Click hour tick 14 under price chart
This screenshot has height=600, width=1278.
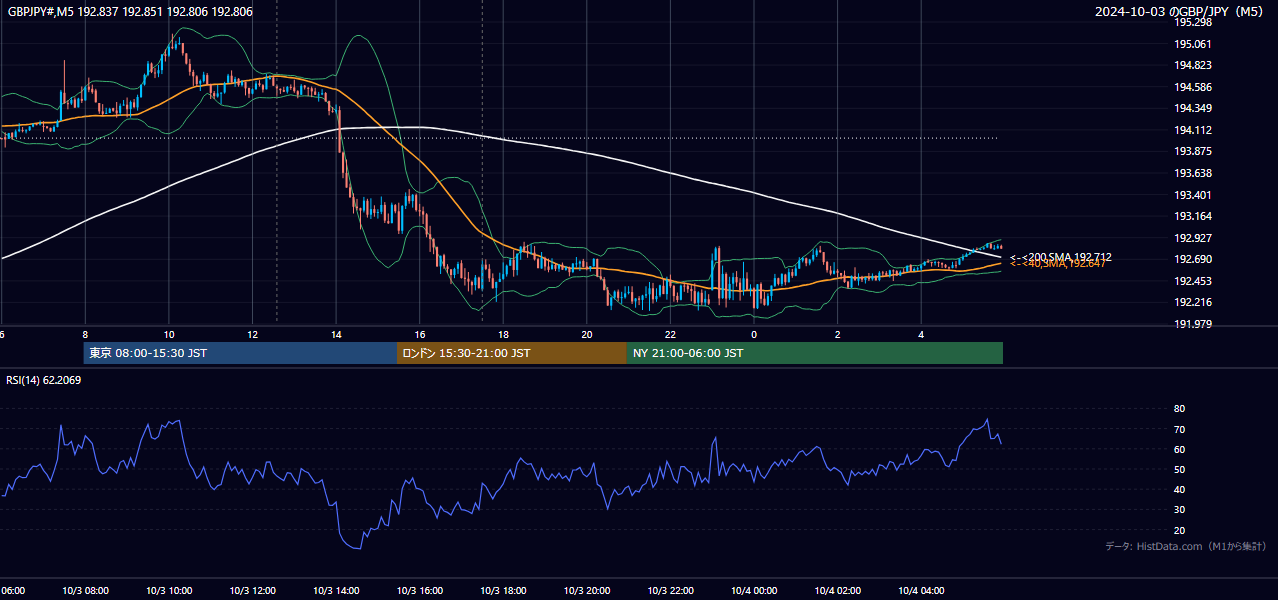pos(336,335)
